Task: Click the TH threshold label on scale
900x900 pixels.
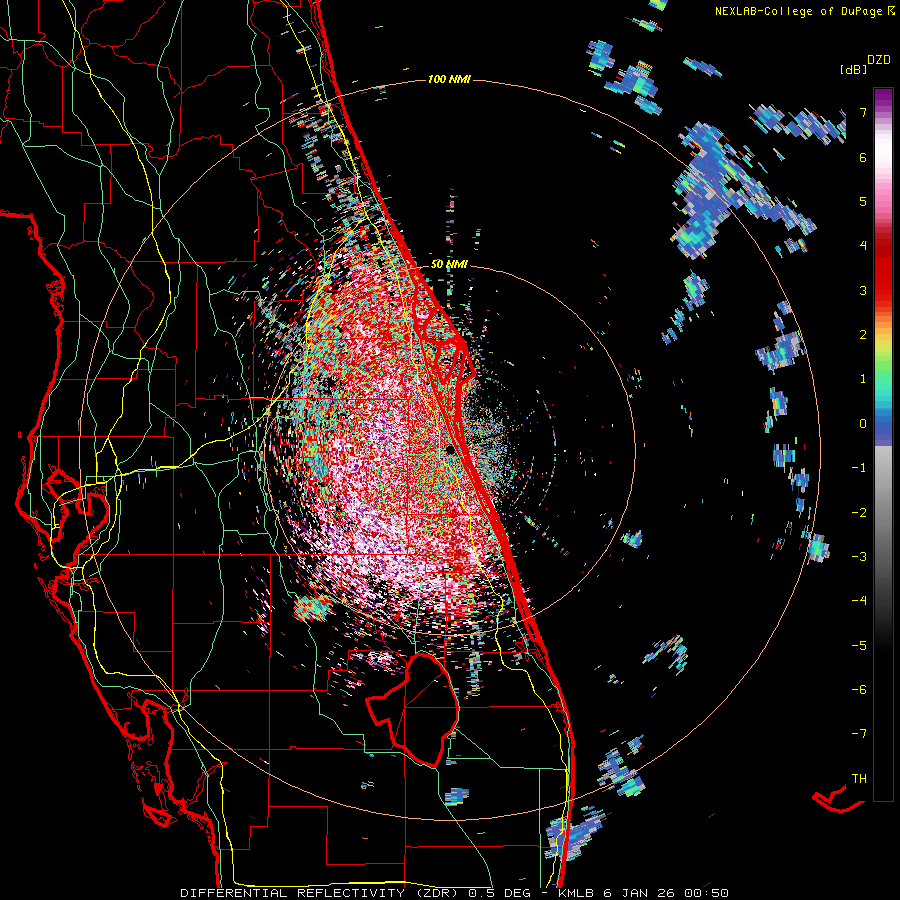Action: 859,779
